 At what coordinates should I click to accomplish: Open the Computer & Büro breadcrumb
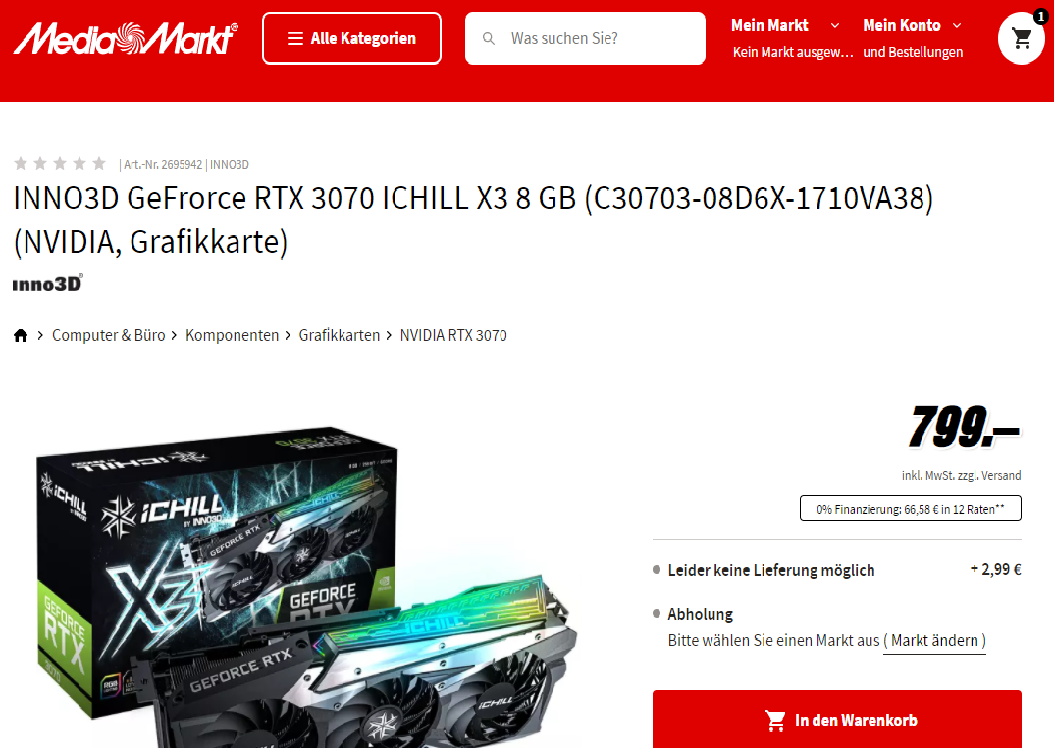pos(108,335)
